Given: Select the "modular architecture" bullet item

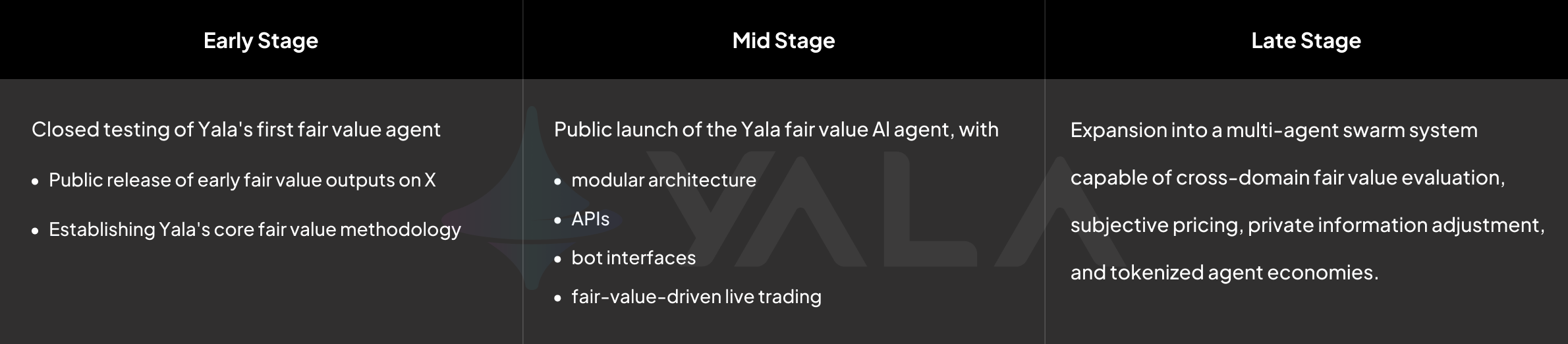Looking at the screenshot, I should coord(663,180).
